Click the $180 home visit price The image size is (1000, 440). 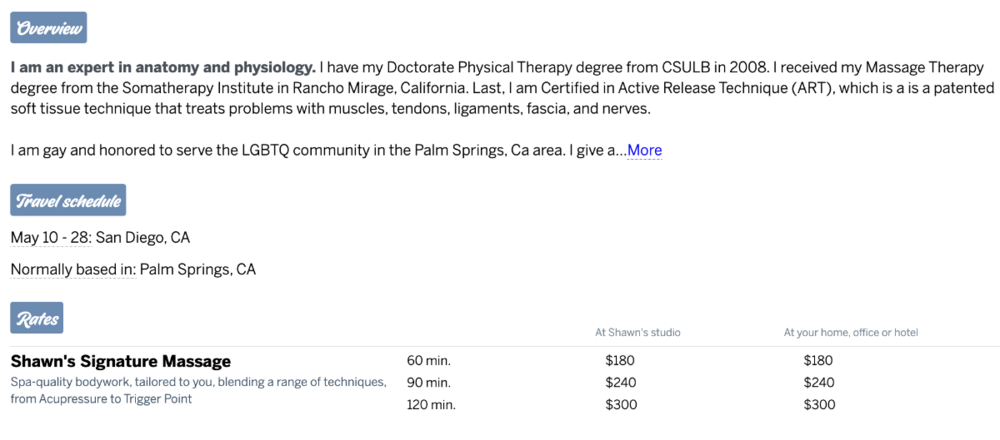point(819,361)
